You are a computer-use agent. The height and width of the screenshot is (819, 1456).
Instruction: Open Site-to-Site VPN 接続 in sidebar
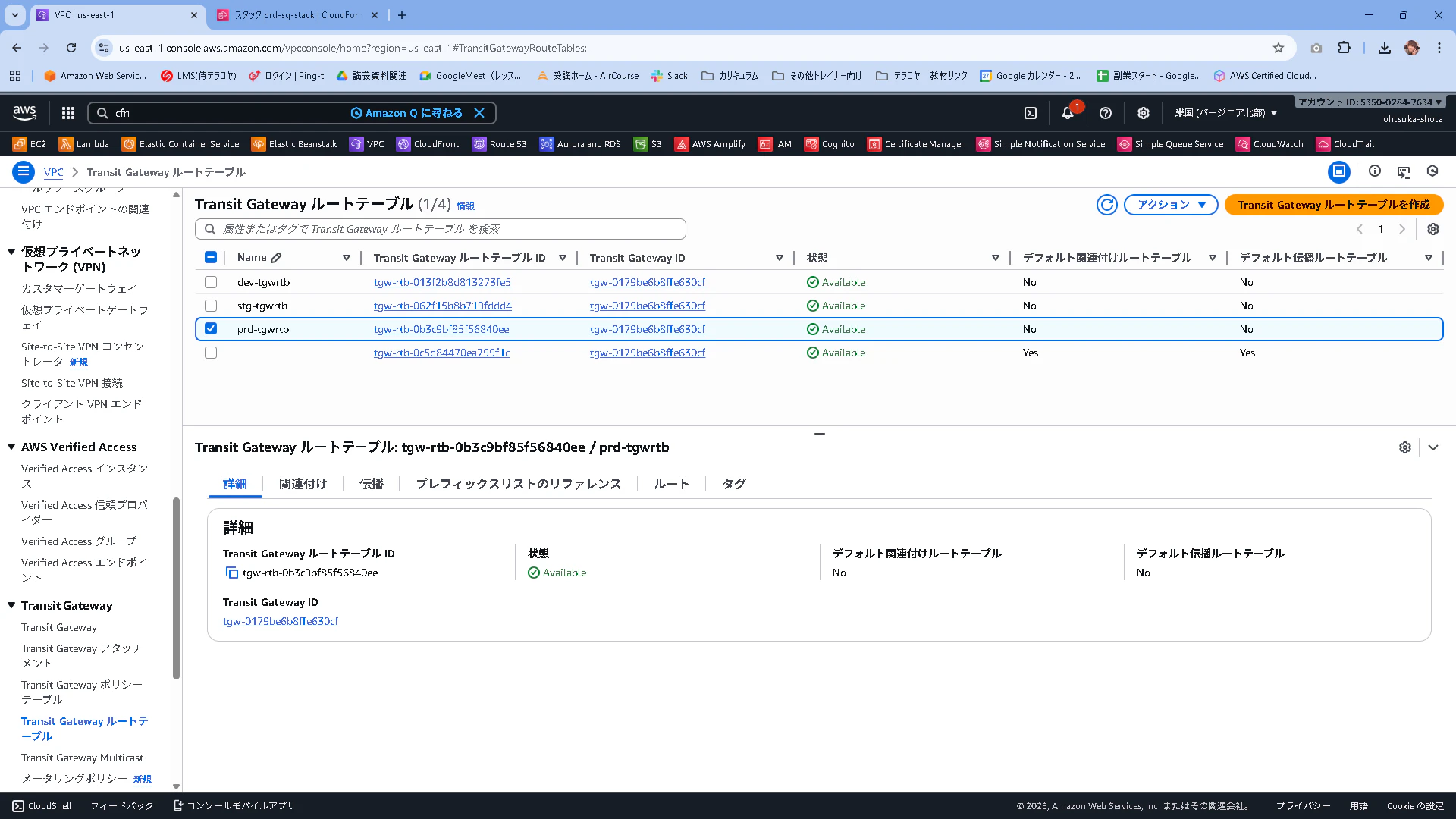click(72, 383)
